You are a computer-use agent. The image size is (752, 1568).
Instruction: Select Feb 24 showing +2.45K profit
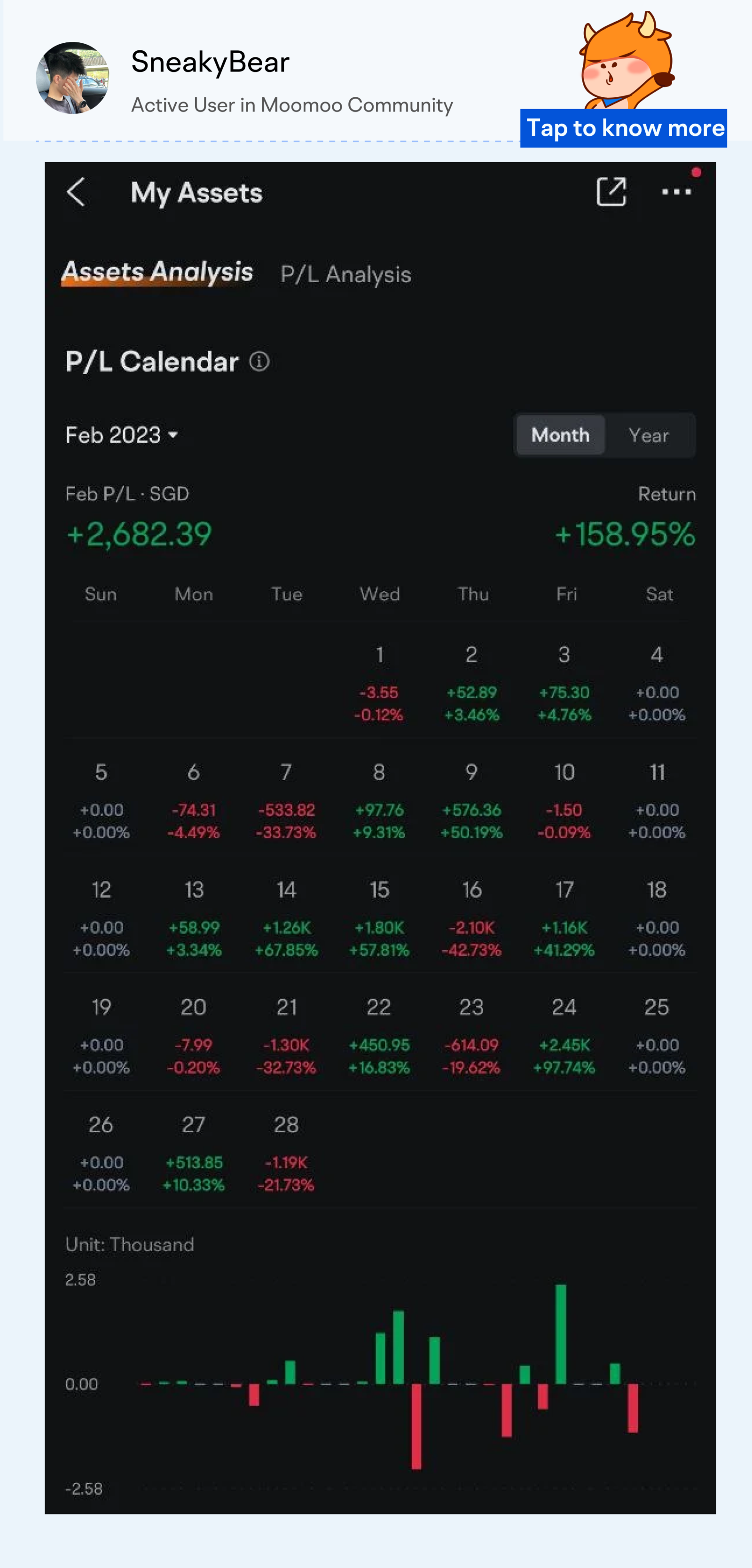(564, 1033)
